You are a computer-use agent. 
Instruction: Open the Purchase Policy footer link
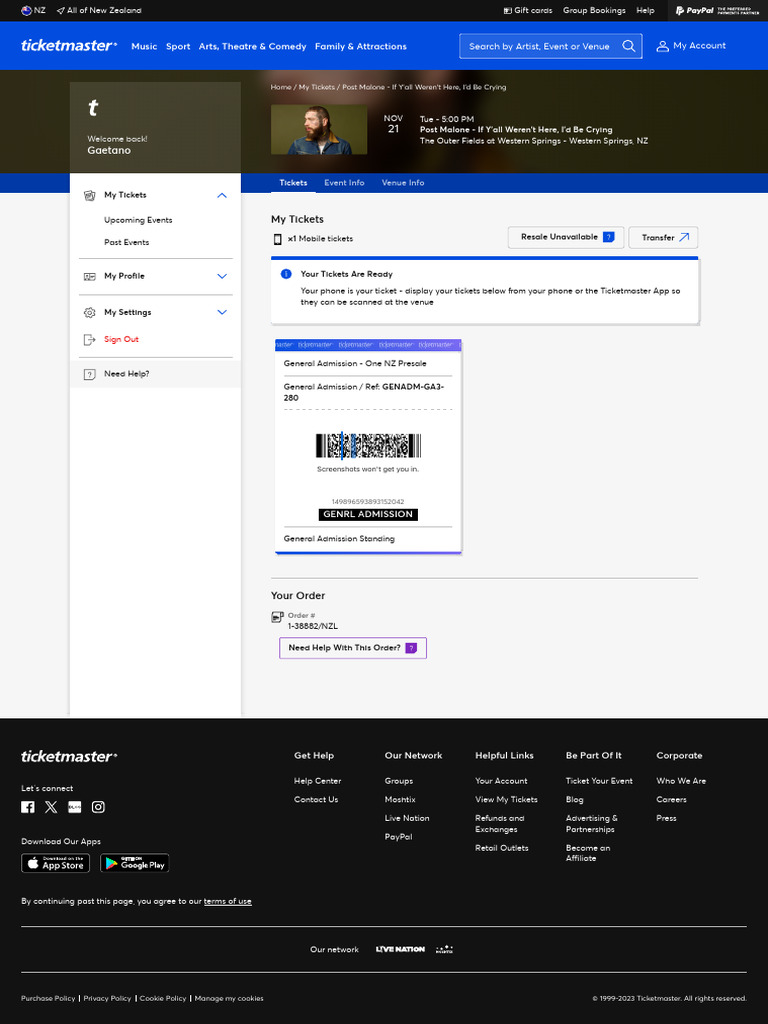point(48,999)
